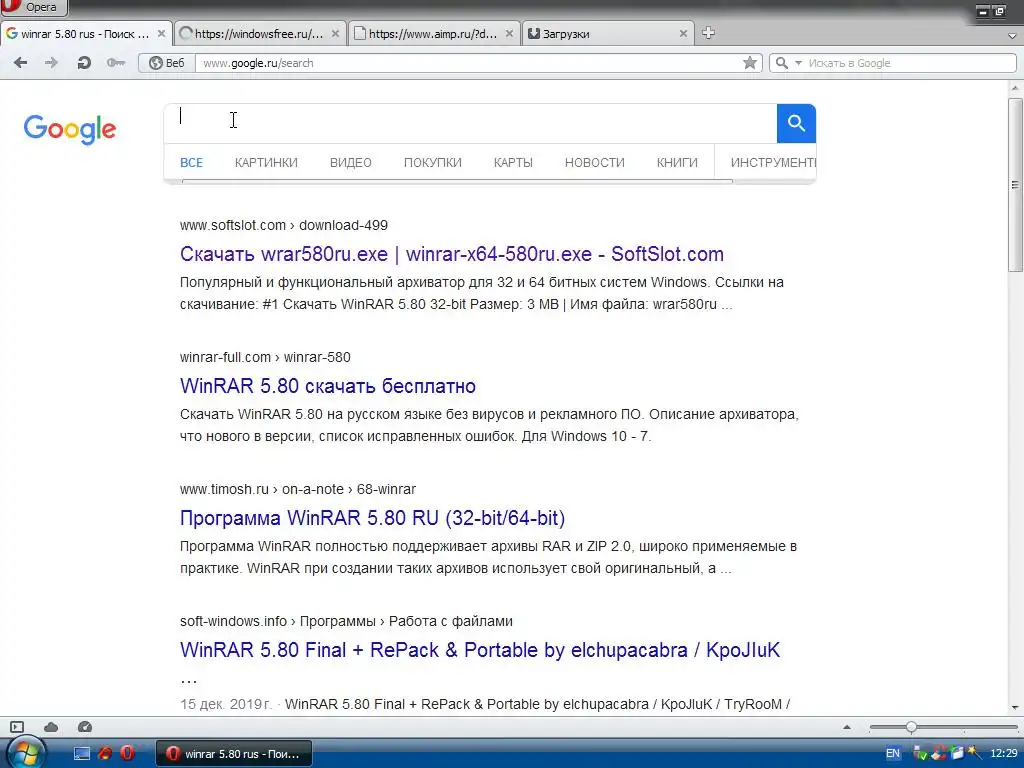1024x768 pixels.
Task: Click the Show desktop quick launch icon
Action: pos(82,754)
